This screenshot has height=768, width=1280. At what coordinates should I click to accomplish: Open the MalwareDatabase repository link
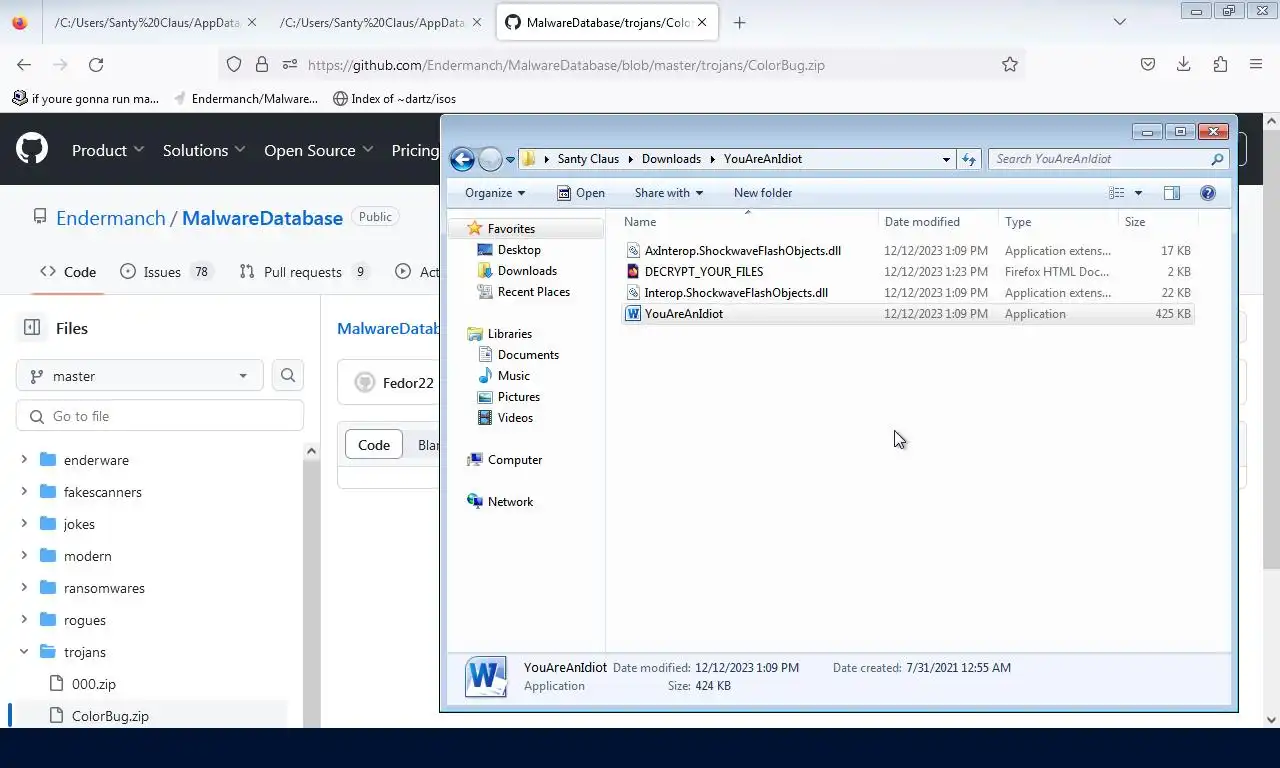coord(262,218)
